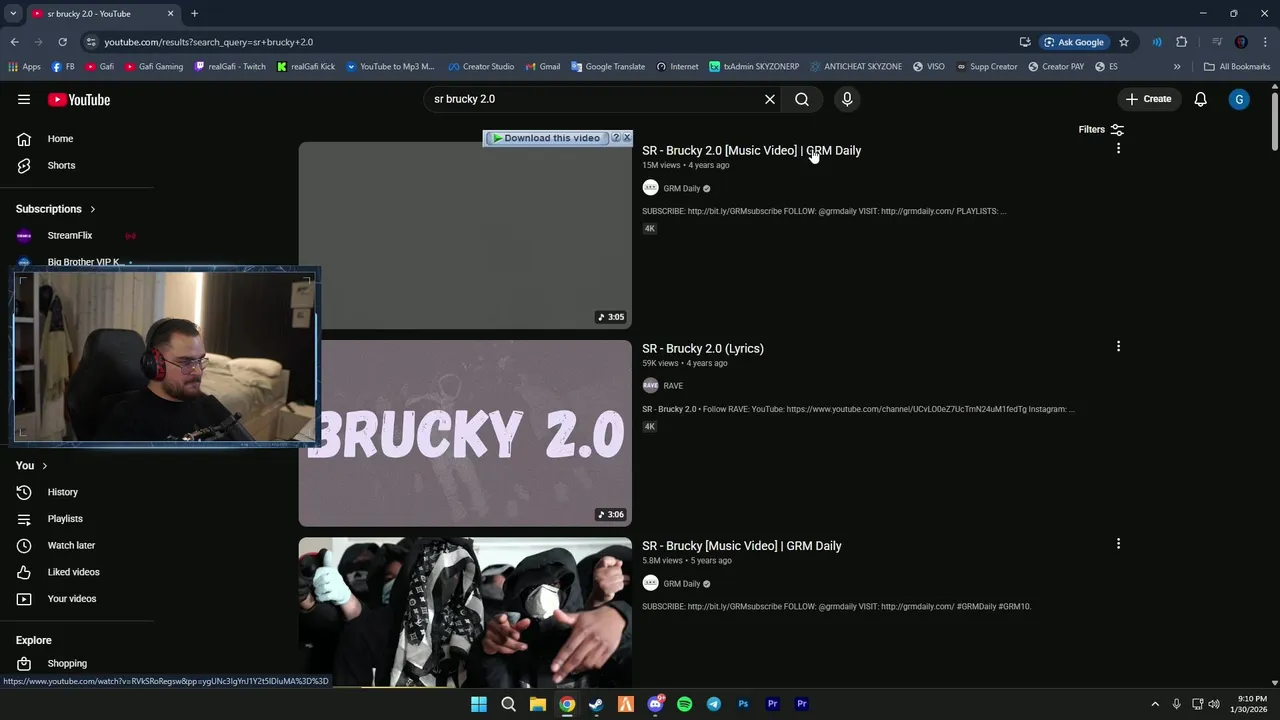Show more bookmarks with the chevron
The width and height of the screenshot is (1280, 720).
(x=1177, y=67)
